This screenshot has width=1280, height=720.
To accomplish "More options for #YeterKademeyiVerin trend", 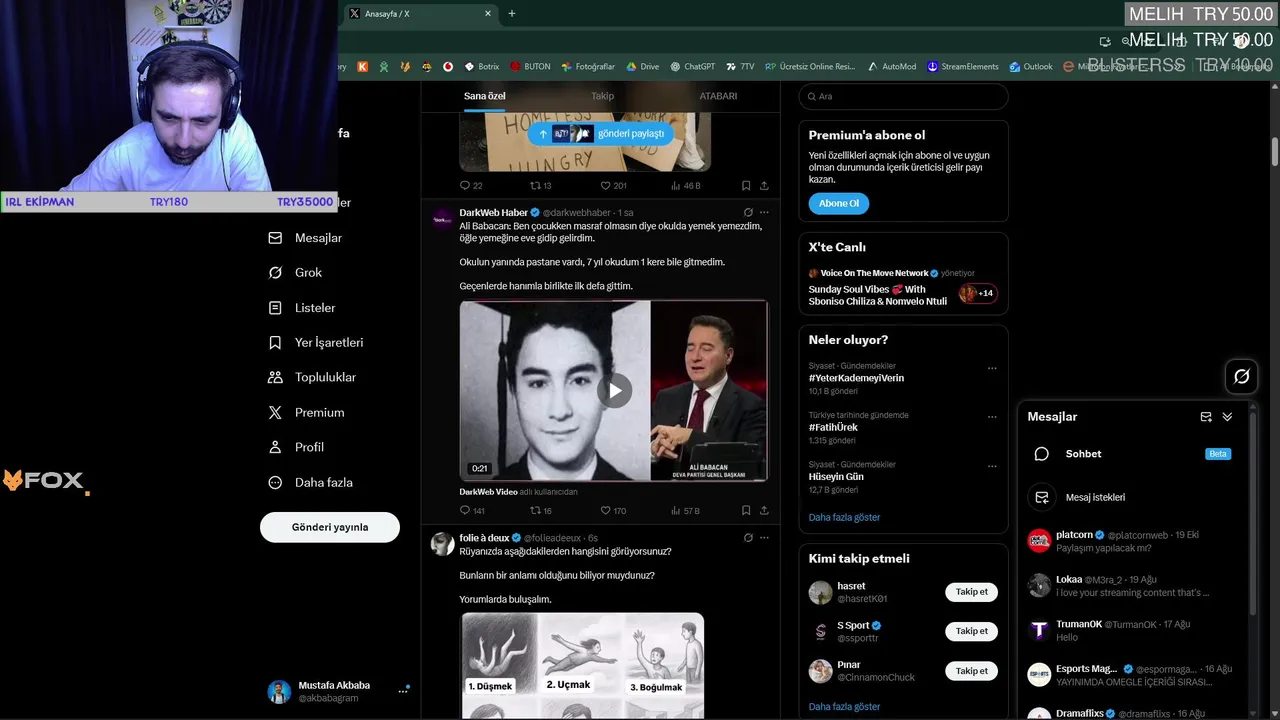I will (992, 368).
